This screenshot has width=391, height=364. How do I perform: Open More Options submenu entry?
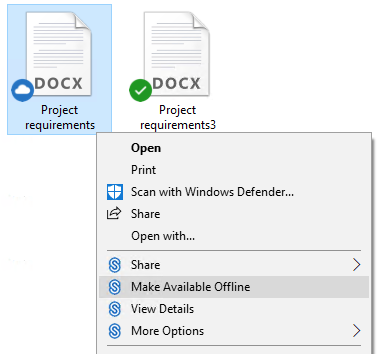tap(234, 331)
